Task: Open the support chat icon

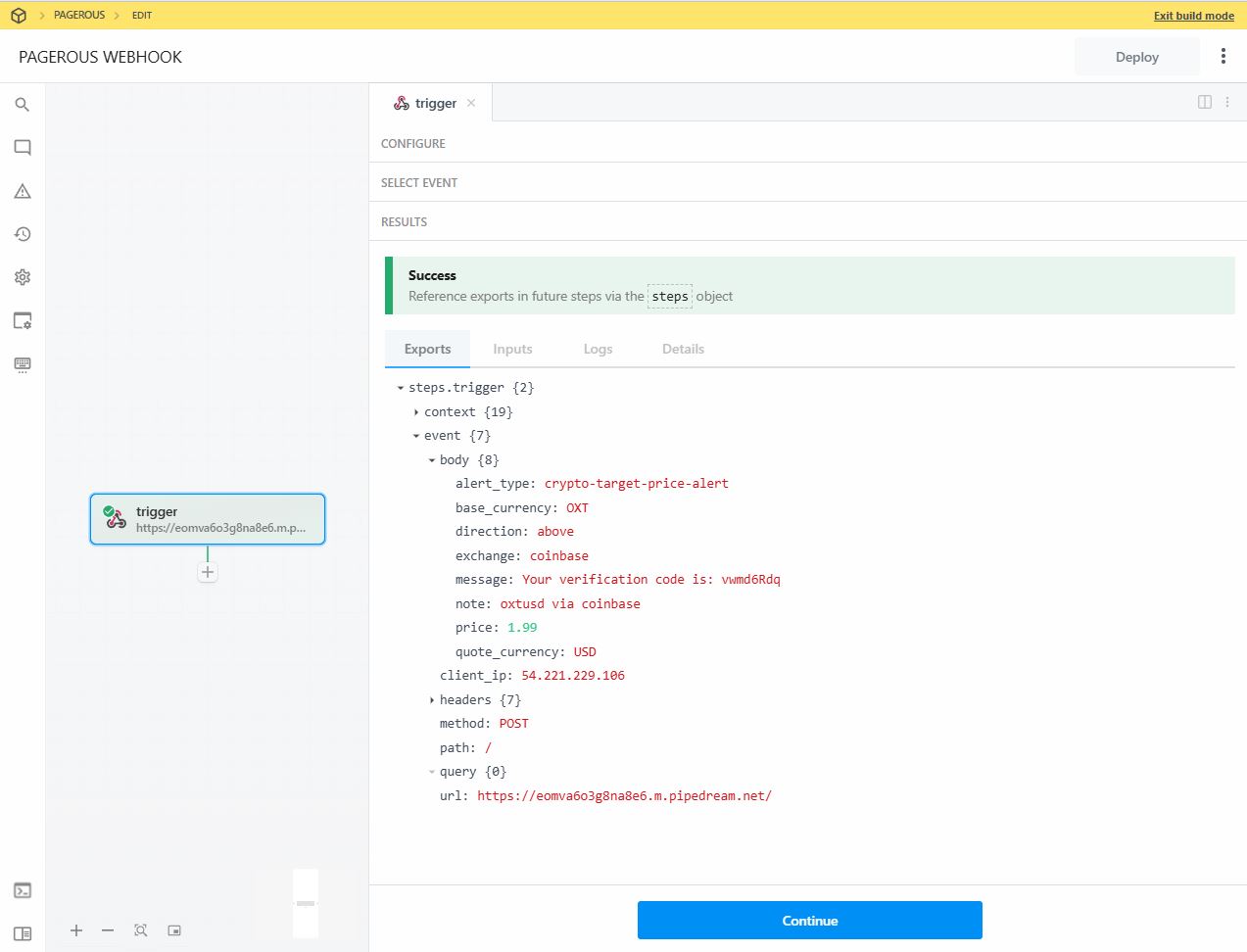Action: pos(22,148)
